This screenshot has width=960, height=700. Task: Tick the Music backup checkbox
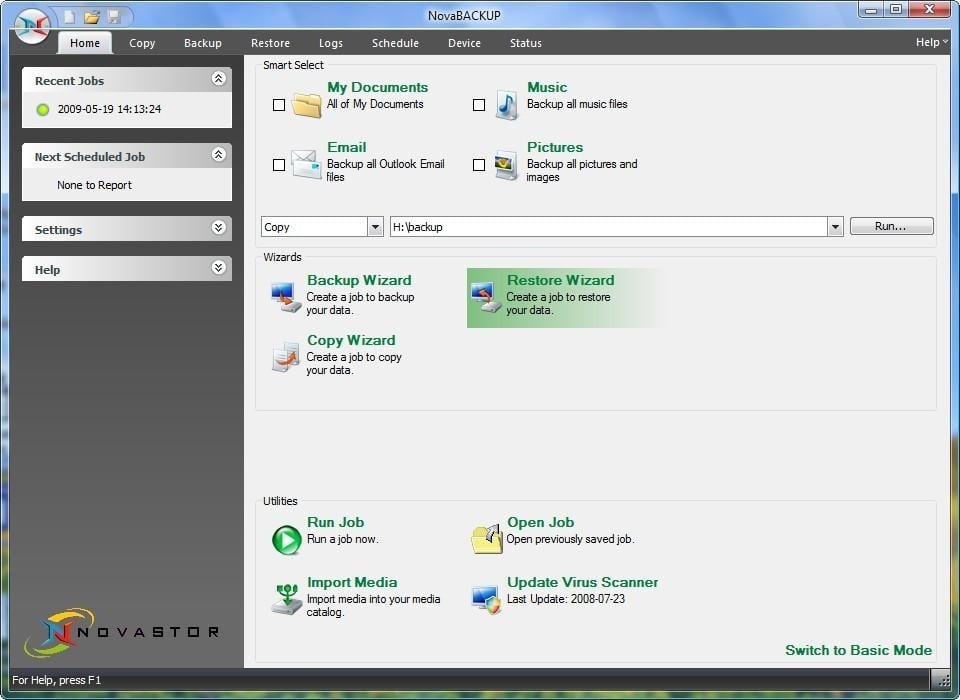coord(479,105)
